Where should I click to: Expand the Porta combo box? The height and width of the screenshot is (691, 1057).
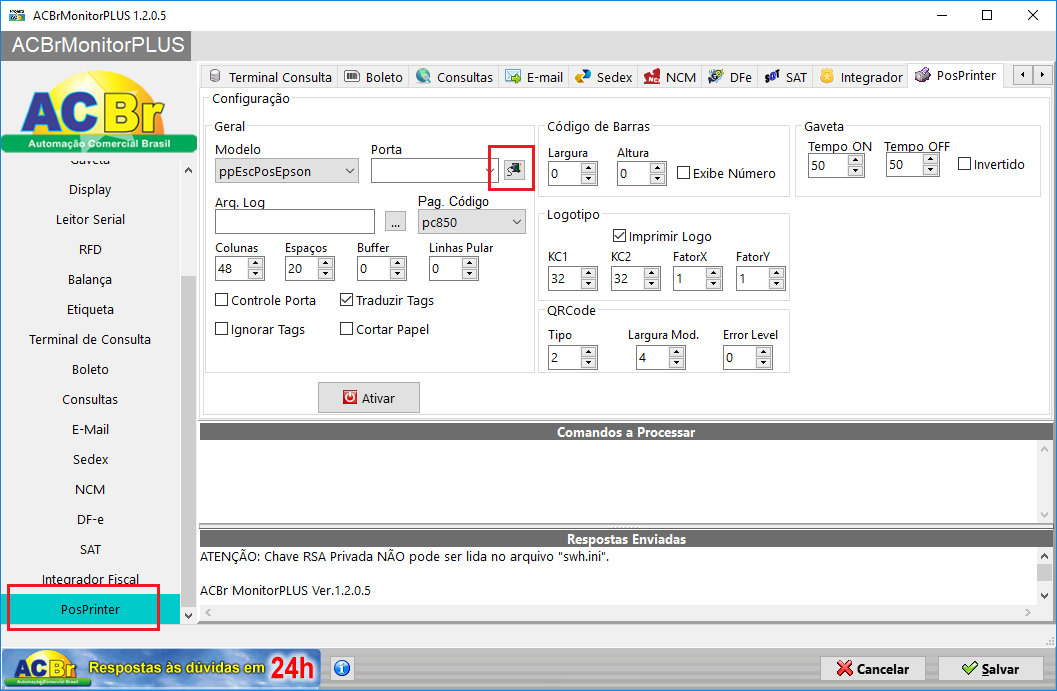click(x=490, y=171)
